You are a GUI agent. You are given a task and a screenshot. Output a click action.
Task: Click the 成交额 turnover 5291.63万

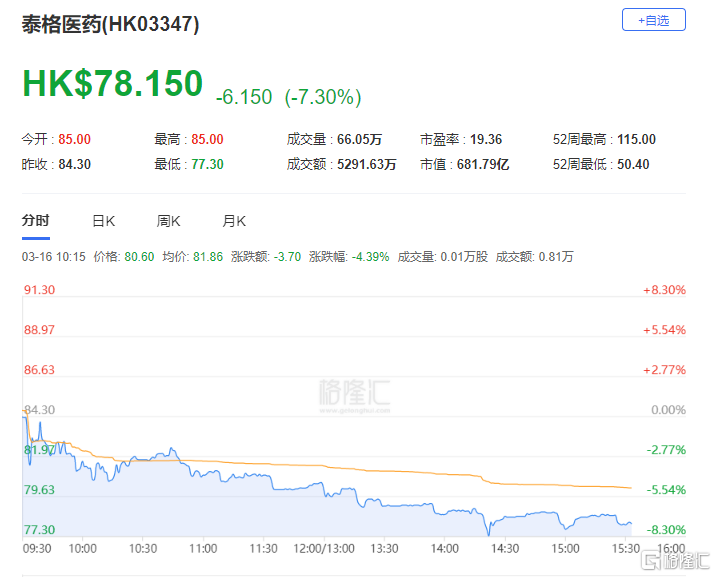(x=367, y=164)
